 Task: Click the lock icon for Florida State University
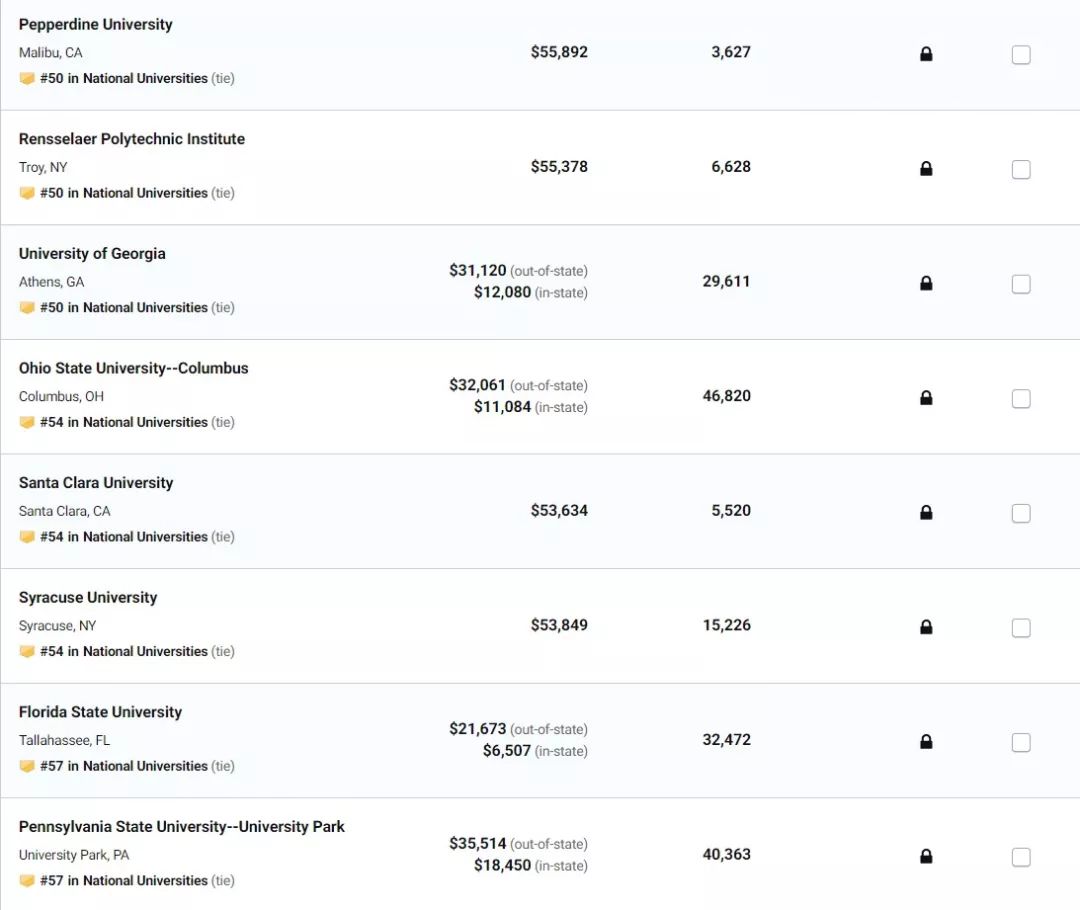(x=926, y=741)
